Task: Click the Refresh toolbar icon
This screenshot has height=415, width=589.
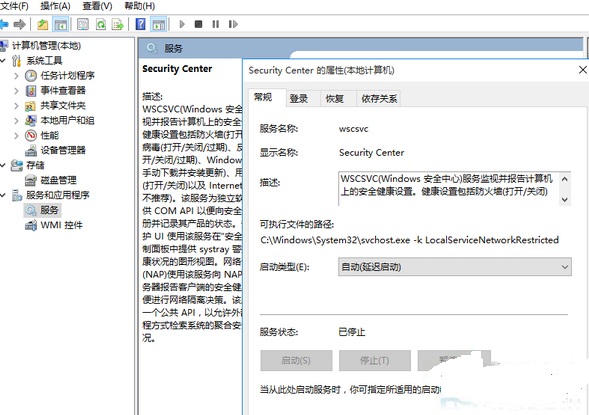Action: pyautogui.click(x=101, y=25)
